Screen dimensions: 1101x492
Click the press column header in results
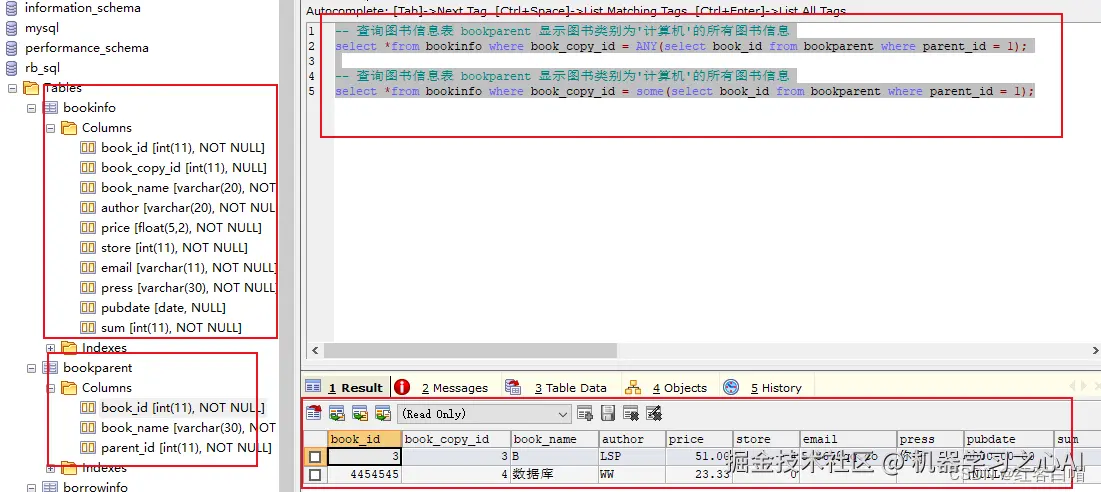click(931, 439)
